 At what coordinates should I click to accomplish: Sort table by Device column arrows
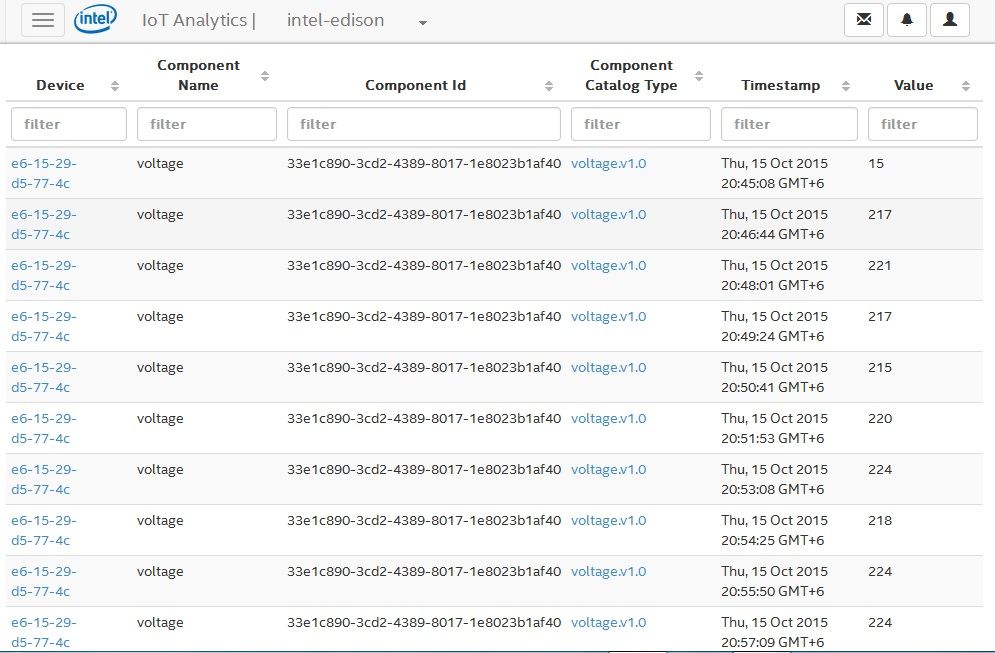pos(115,86)
